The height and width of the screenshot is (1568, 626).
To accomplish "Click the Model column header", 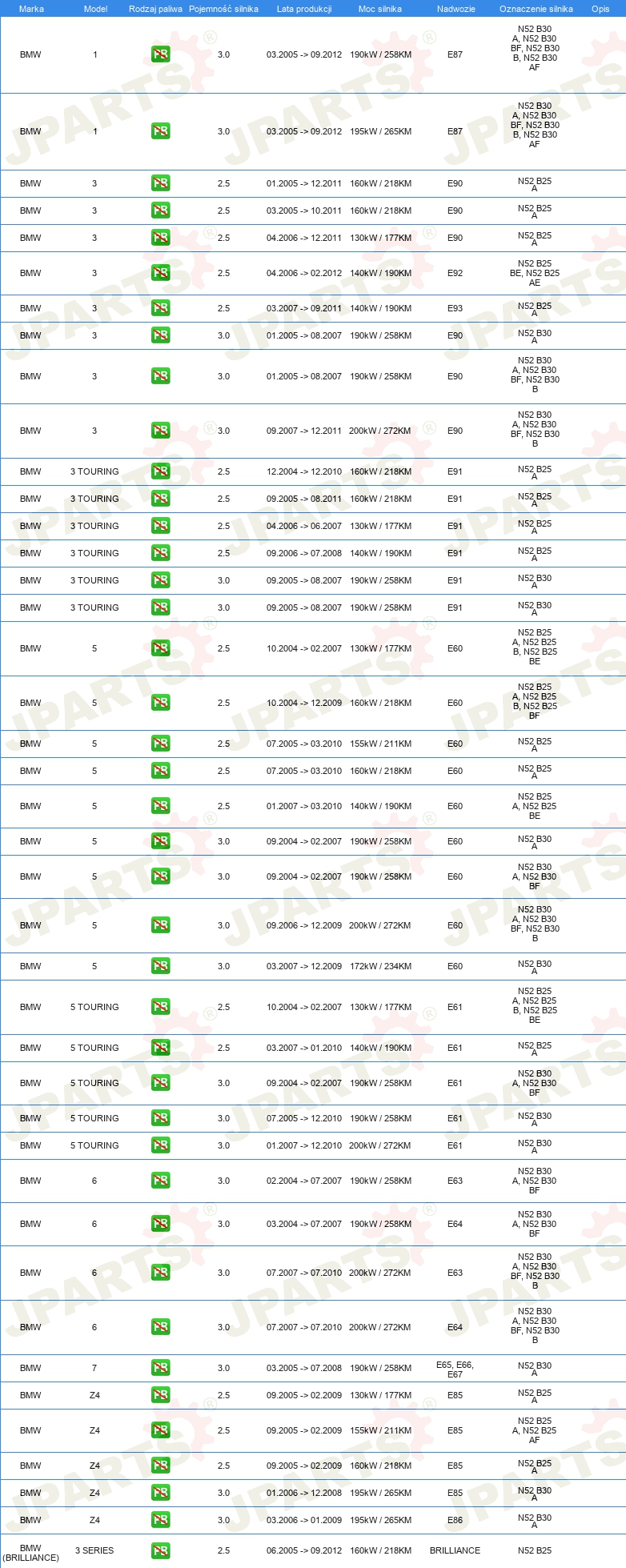I will pos(95,9).
